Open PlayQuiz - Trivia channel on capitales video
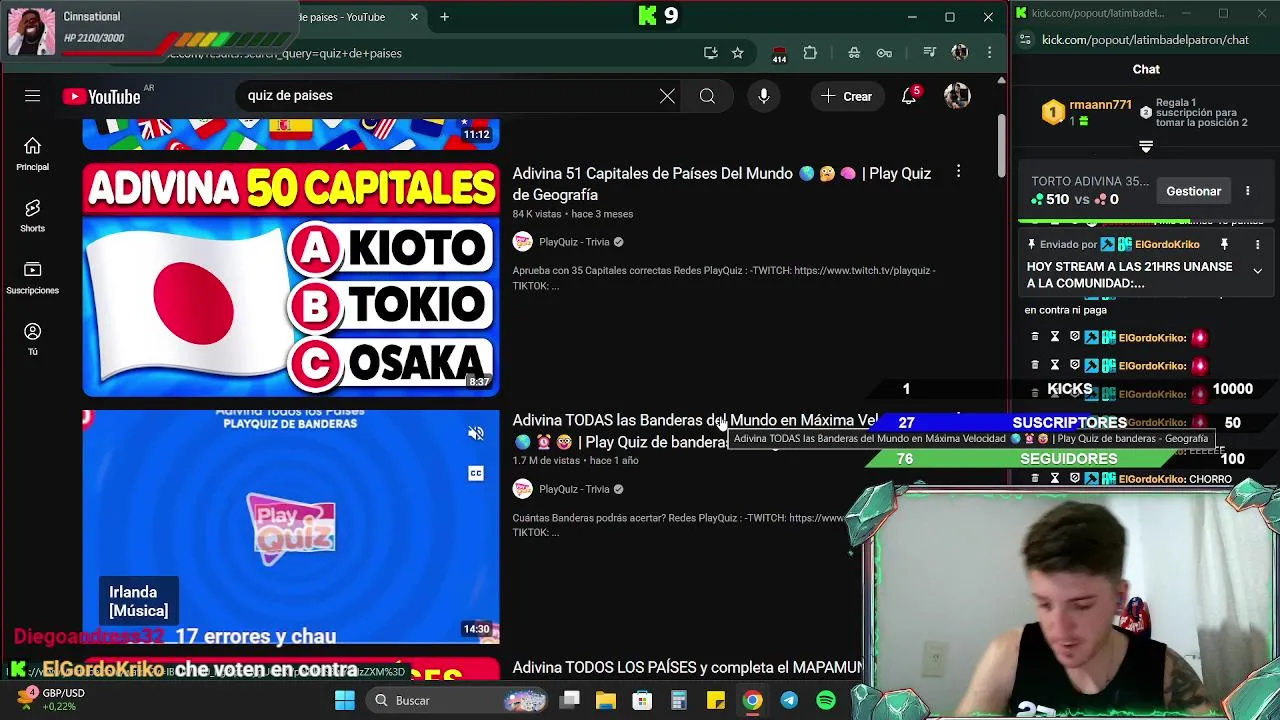 pyautogui.click(x=574, y=242)
